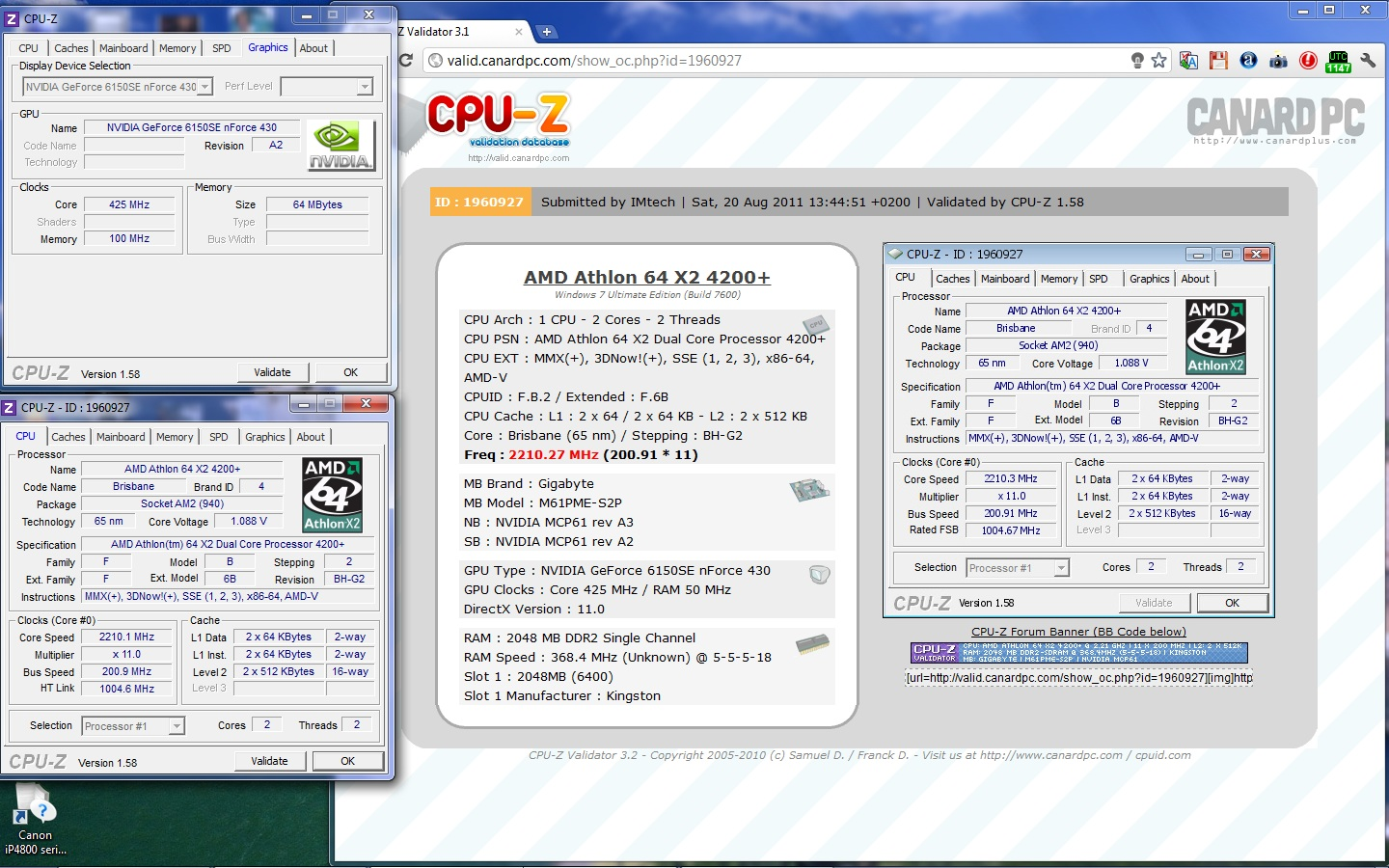Viewport: 1389px width, 868px height.
Task: Open About tab in CPU-Z ID 1960927 window
Action: click(x=311, y=437)
